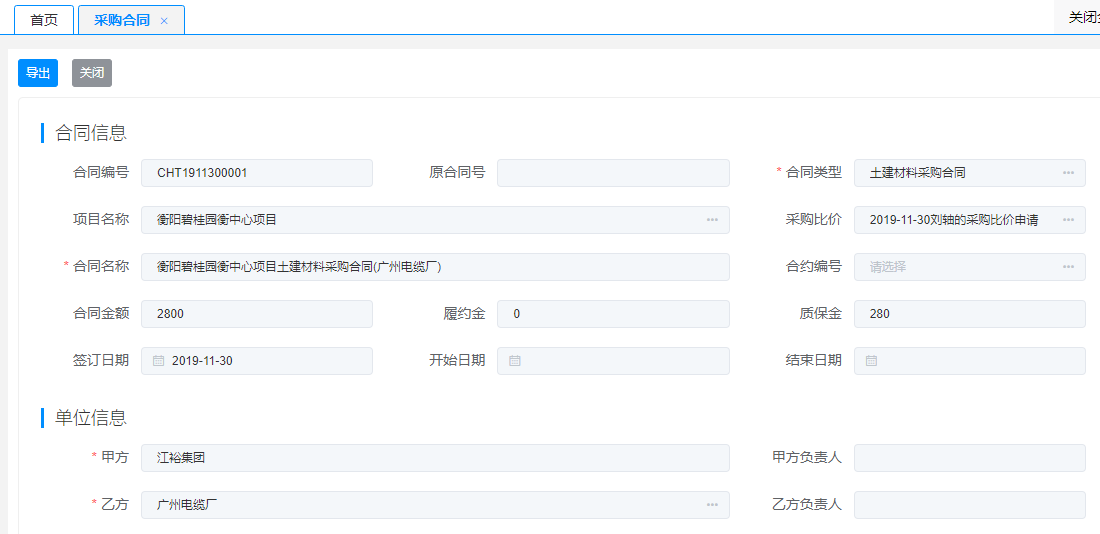Click the 合同金额 field label
The height and width of the screenshot is (534, 1100).
[x=101, y=313]
